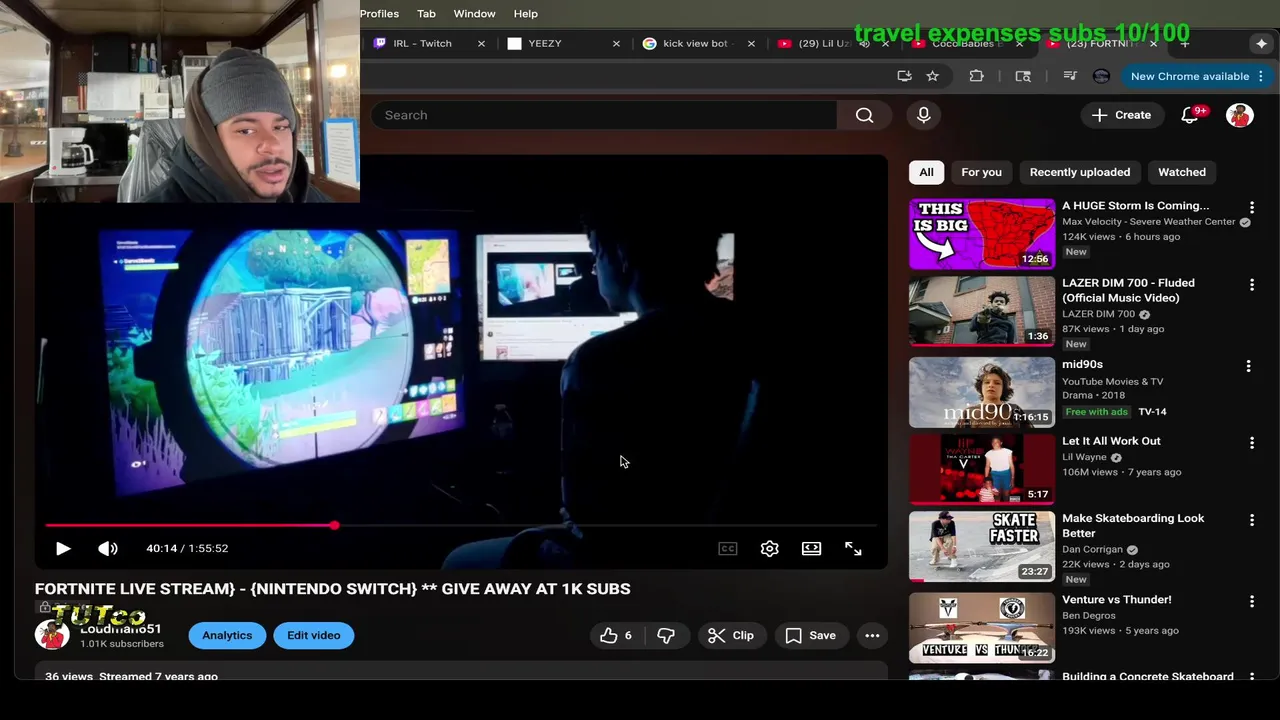The height and width of the screenshot is (720, 1280).
Task: Click the YouTube search field
Action: click(x=605, y=115)
